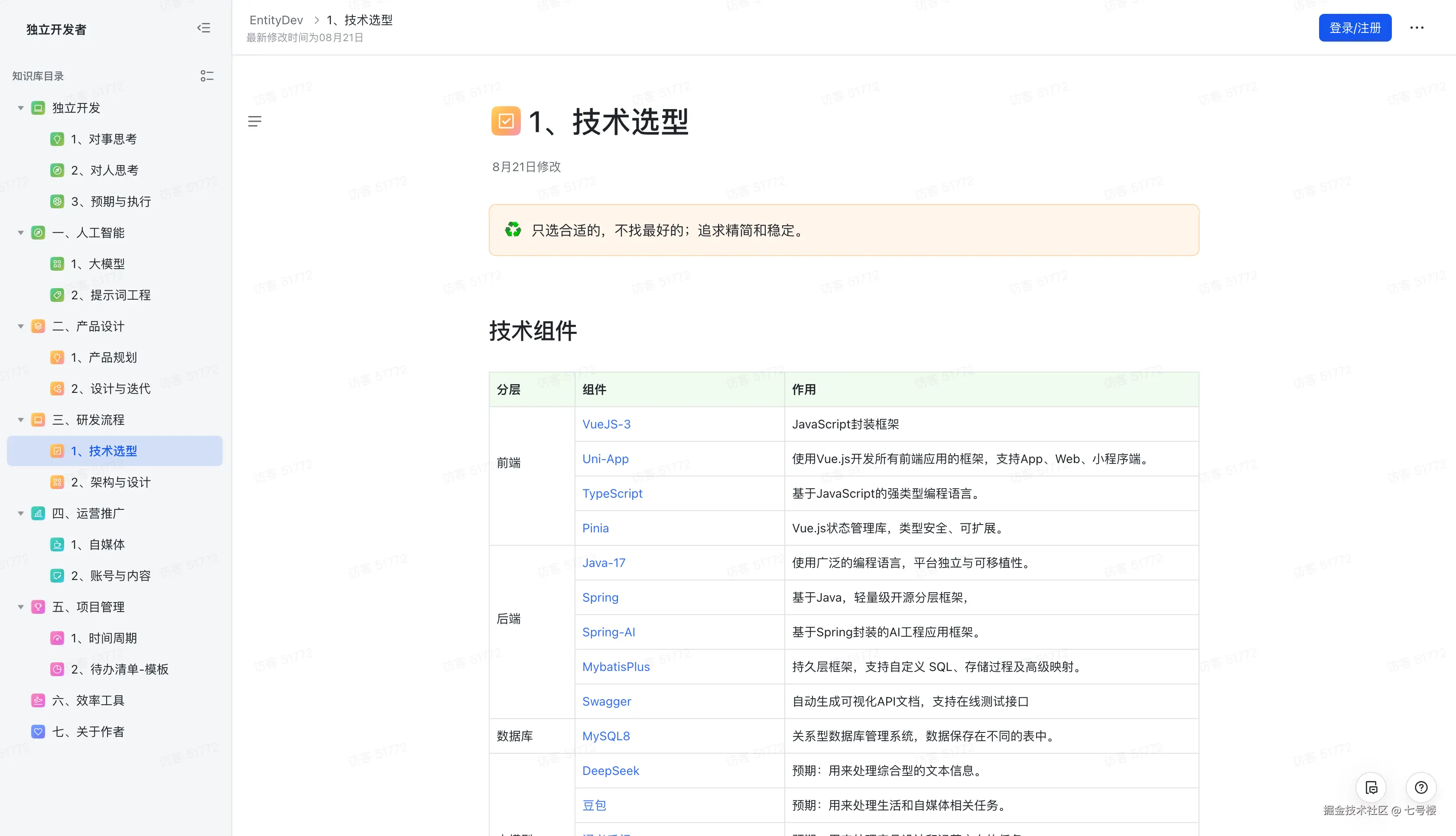
Task: Click the 登录/注册 button
Action: pos(1354,28)
